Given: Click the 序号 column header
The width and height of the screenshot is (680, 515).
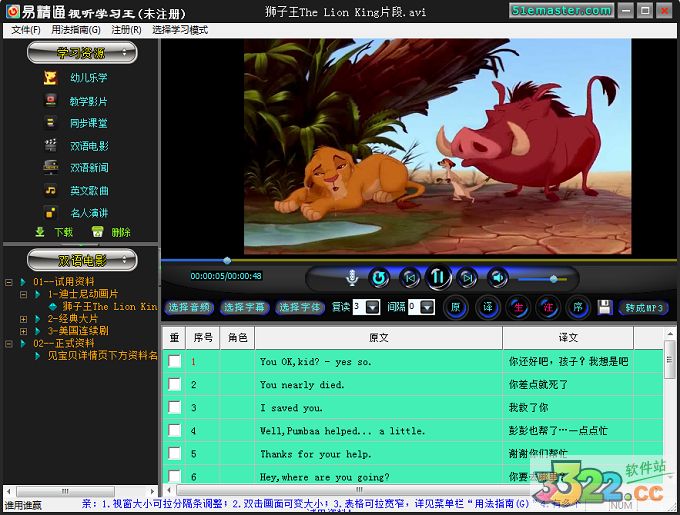Looking at the screenshot, I should [x=203, y=338].
